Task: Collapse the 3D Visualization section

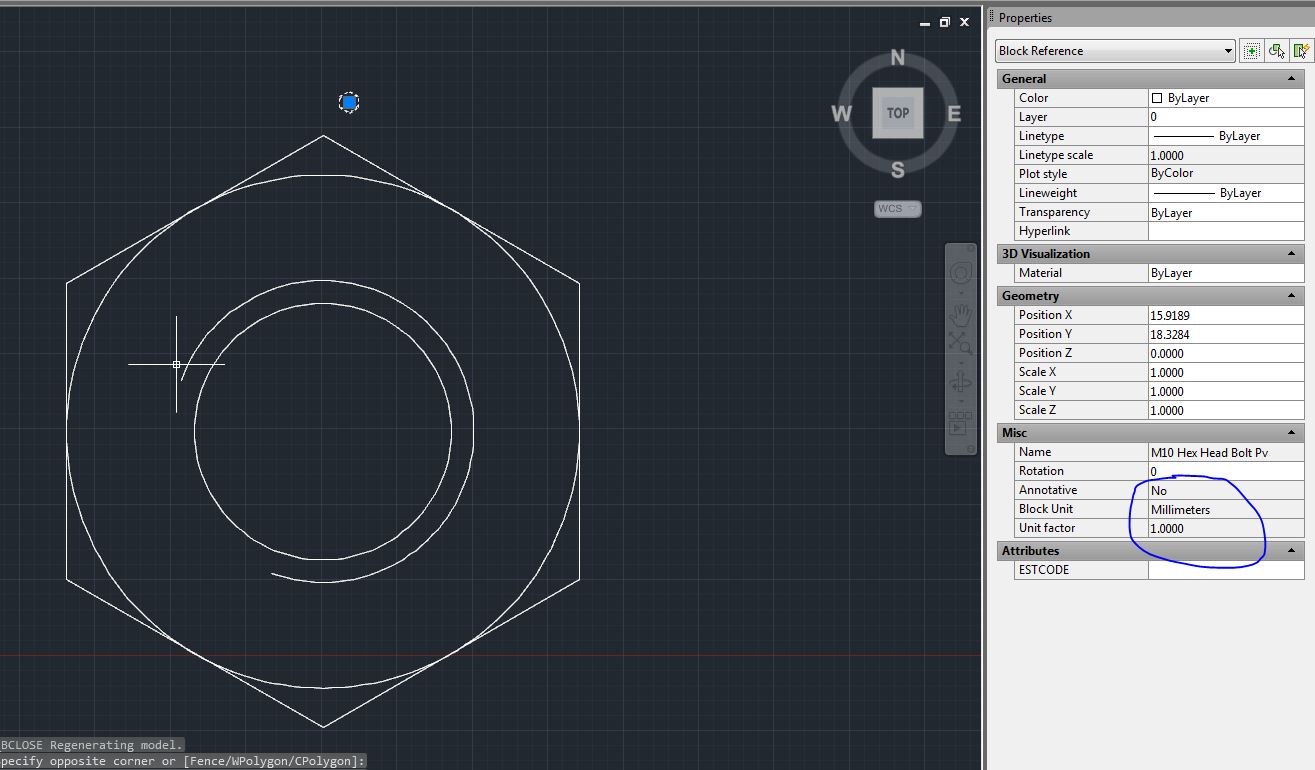Action: pos(1292,254)
